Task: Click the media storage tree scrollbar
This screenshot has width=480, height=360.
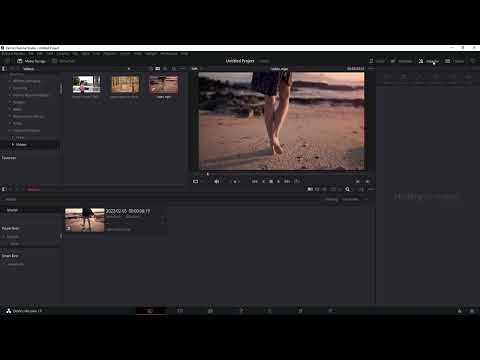Action: click(61, 89)
